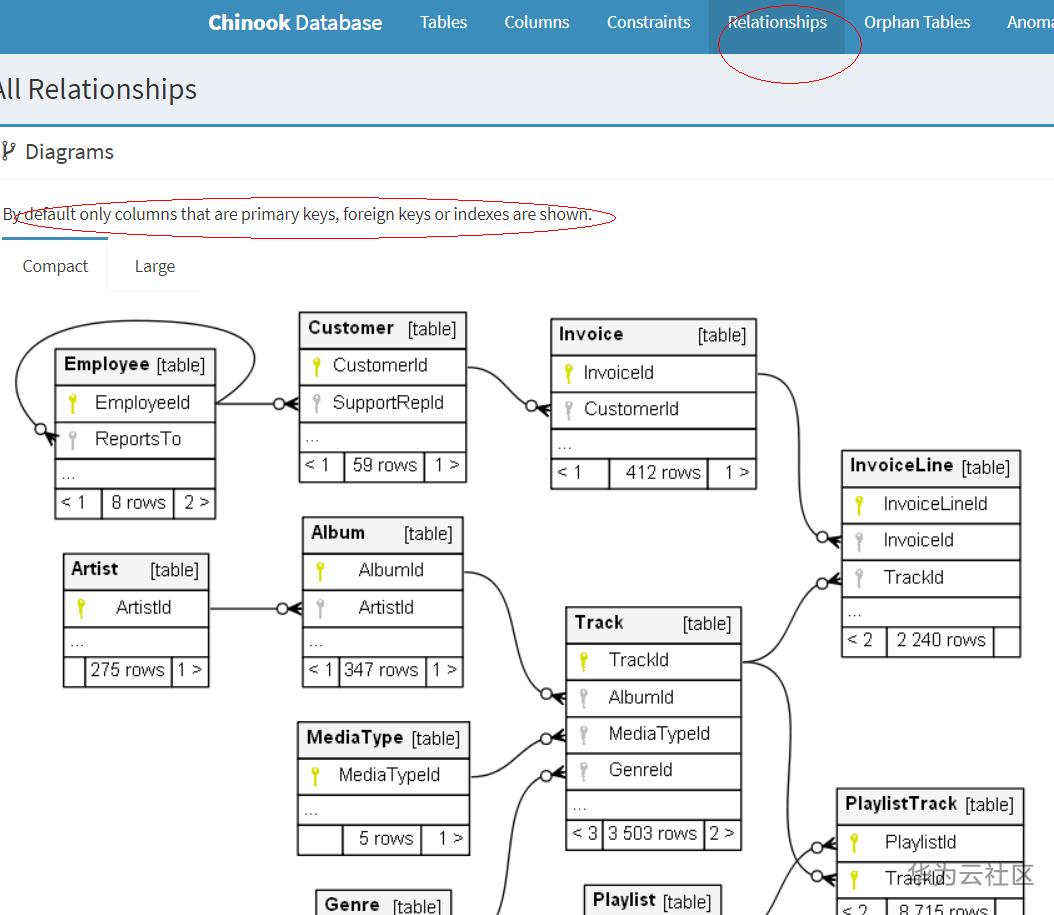
Task: Open the Tables menu item
Action: (443, 22)
